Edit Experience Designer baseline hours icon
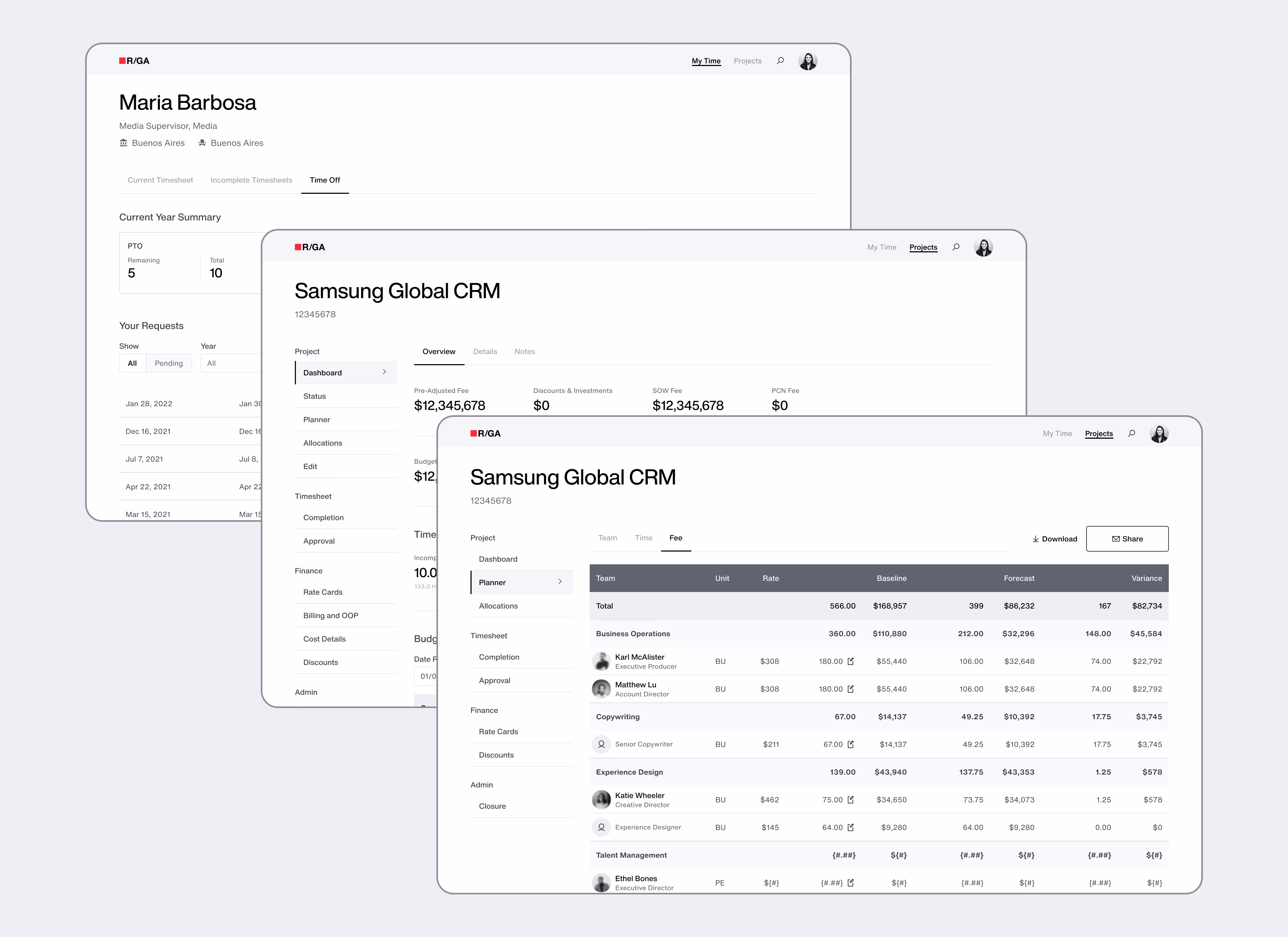This screenshot has height=937, width=1288. click(851, 827)
